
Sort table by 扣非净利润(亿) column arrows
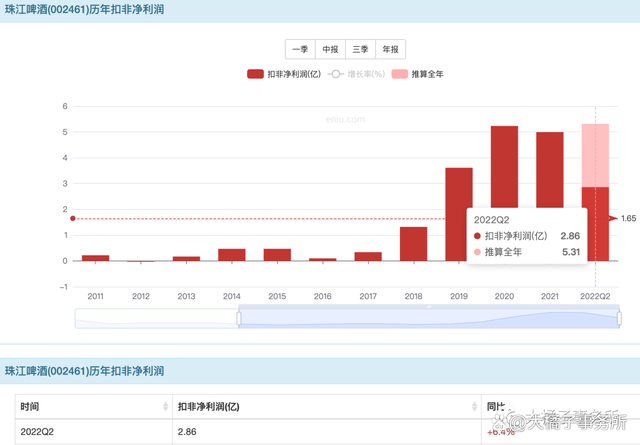474,406
